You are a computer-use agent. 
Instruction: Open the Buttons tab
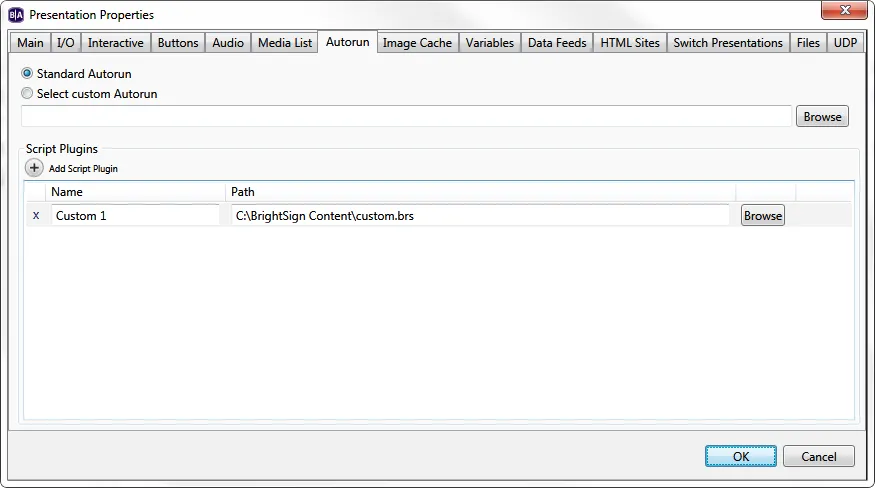click(x=178, y=43)
